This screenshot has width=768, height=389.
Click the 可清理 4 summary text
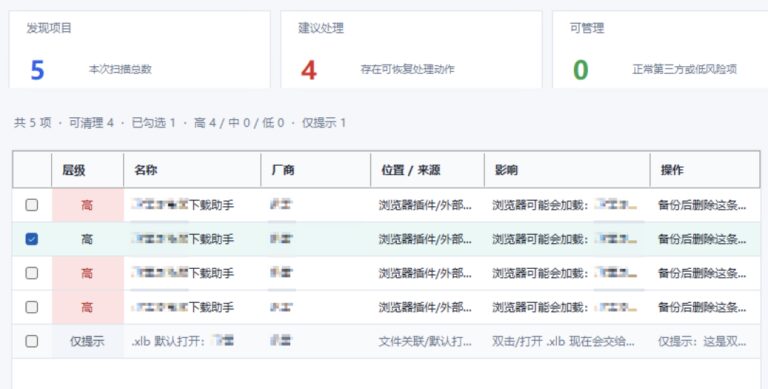point(91,122)
